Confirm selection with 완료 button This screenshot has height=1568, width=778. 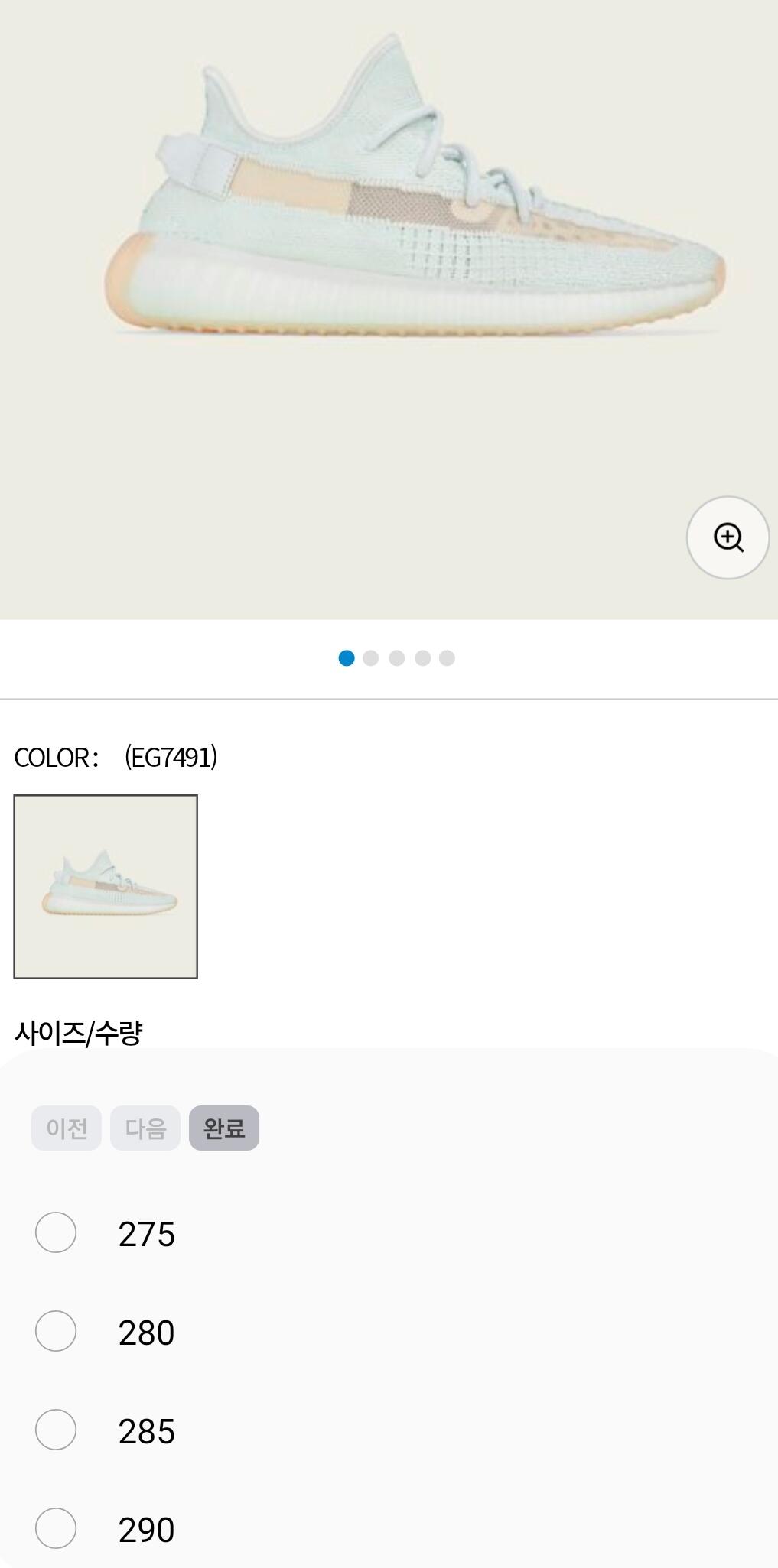[223, 1128]
